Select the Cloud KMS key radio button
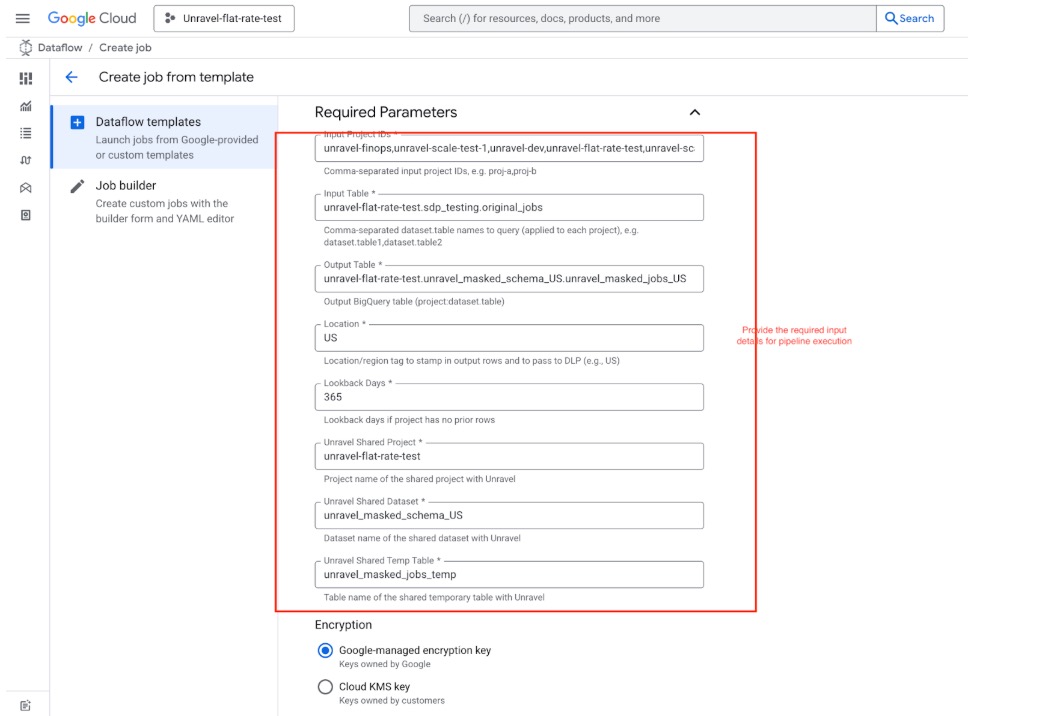The height and width of the screenshot is (716, 1056). pyautogui.click(x=325, y=687)
